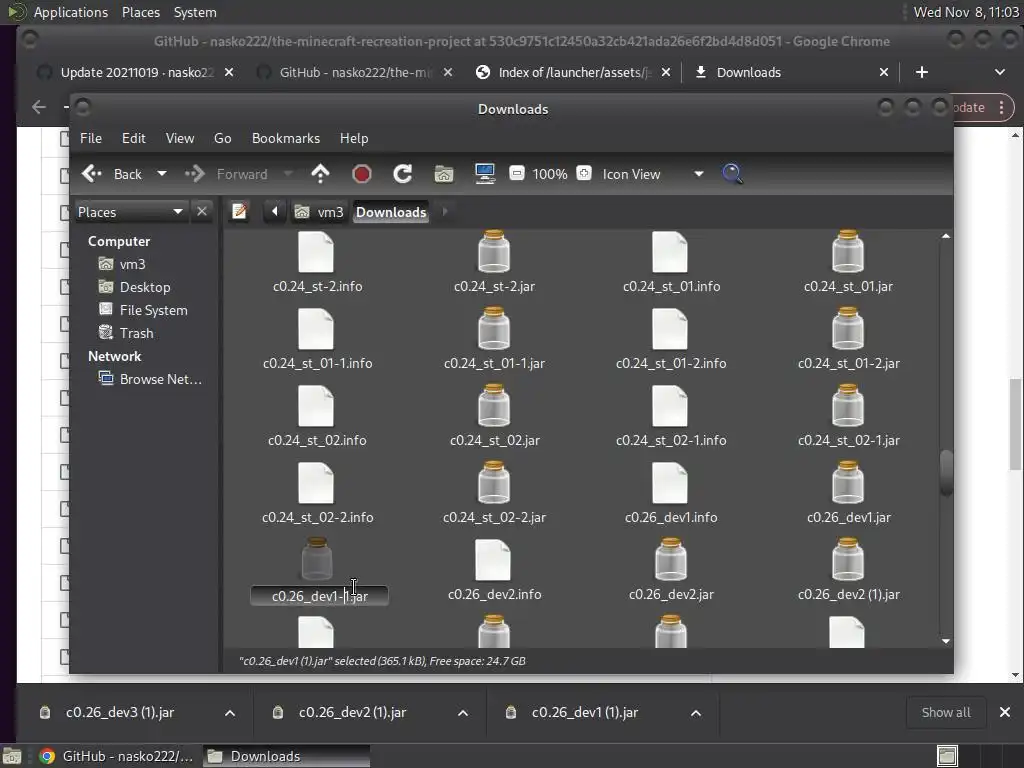Image resolution: width=1024 pixels, height=768 pixels.
Task: Open the Go menu
Action: point(223,138)
